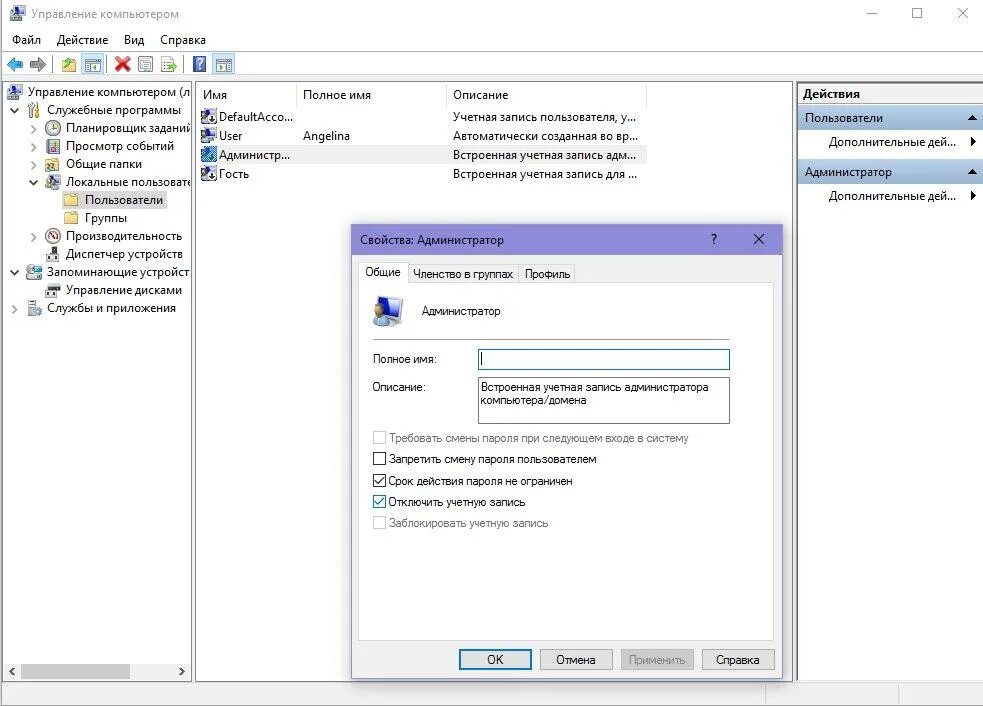
Task: Collapse the Пользователи actions section arrow
Action: [972, 118]
